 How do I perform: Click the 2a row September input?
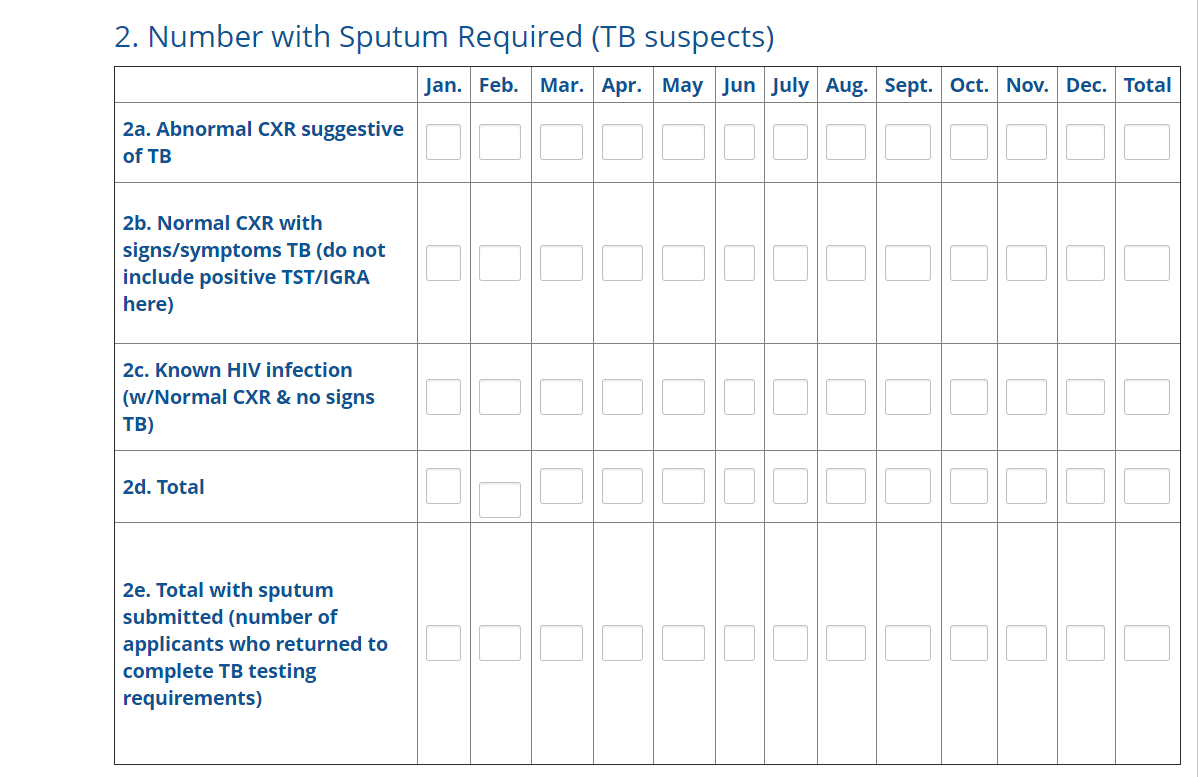point(907,142)
